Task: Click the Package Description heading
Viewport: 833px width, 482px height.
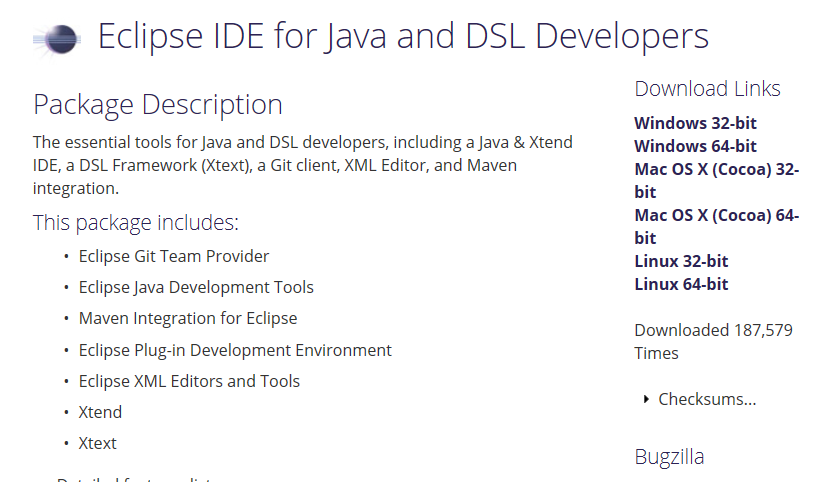Action: coord(158,104)
